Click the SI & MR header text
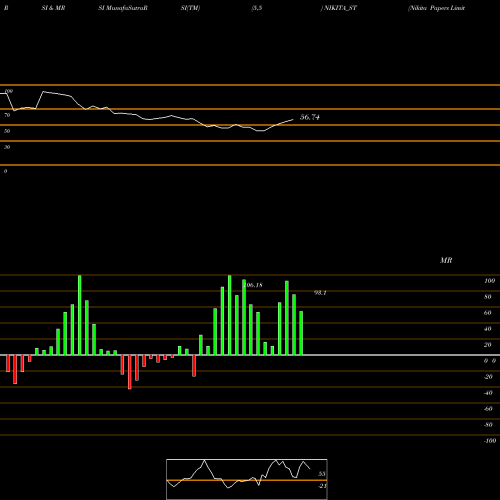This screenshot has width=500, height=500. click(x=53, y=8)
